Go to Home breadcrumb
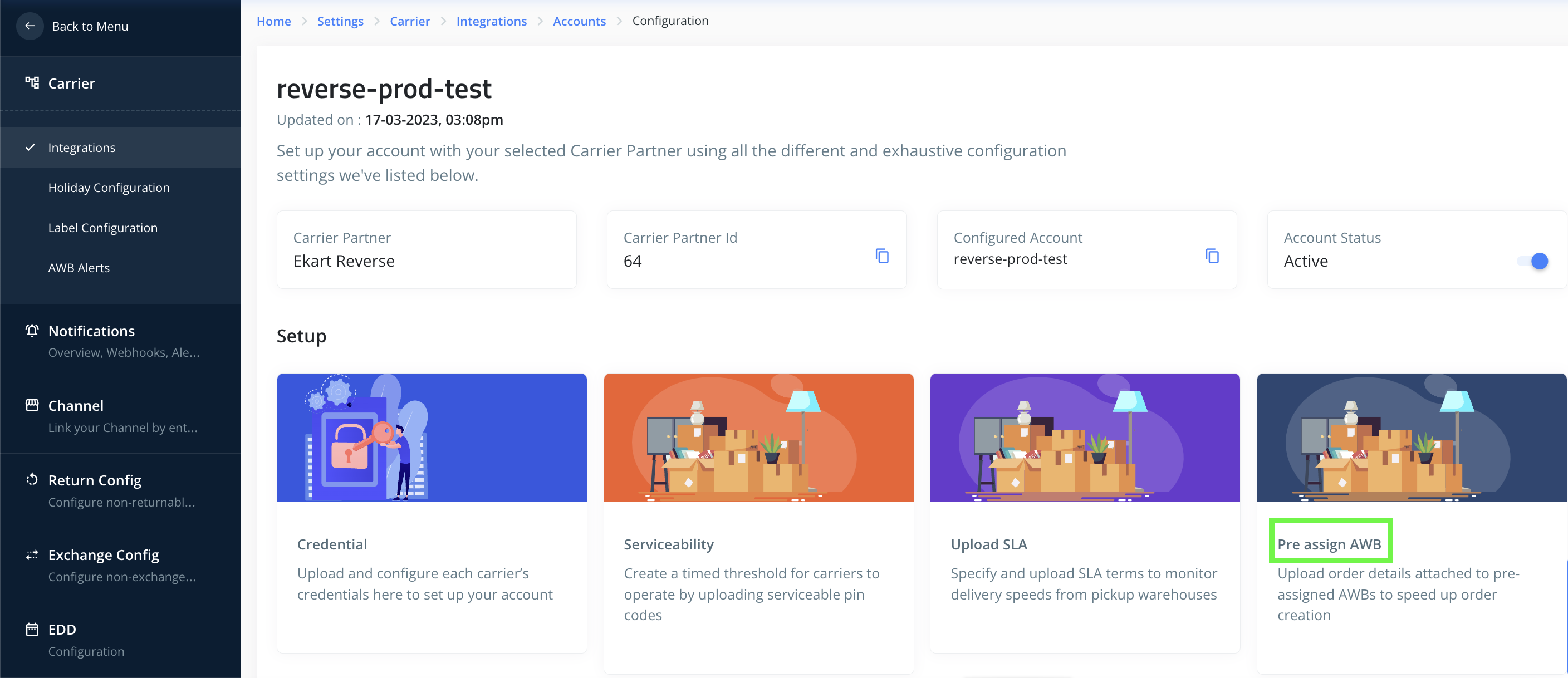1568x678 pixels. click(274, 21)
